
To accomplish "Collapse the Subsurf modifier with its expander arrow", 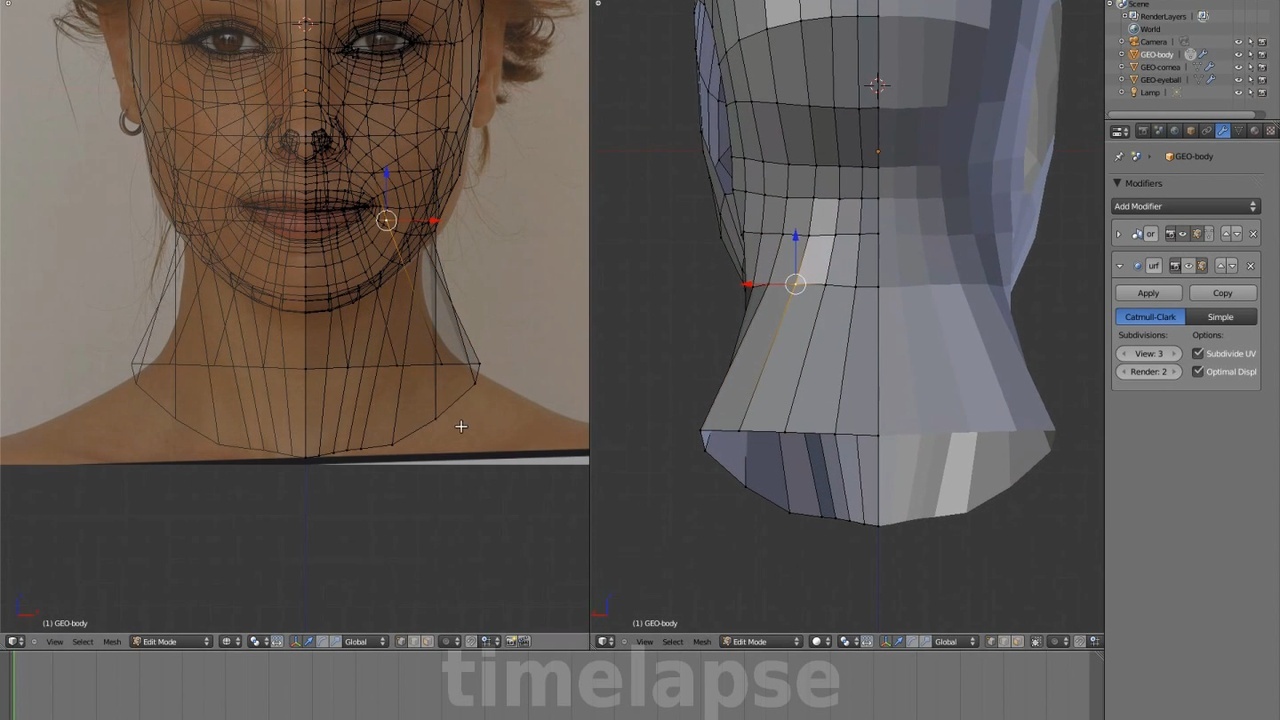I will coord(1119,266).
